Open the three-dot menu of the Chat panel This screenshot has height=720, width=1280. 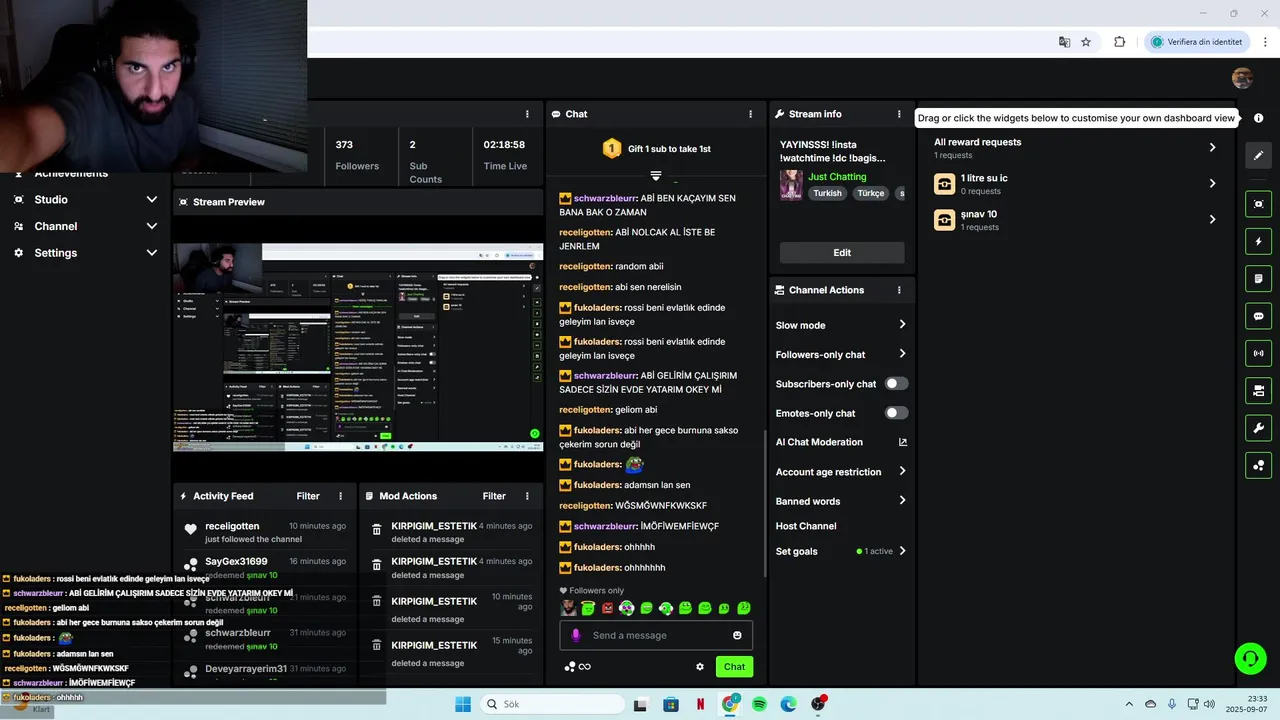pos(750,114)
